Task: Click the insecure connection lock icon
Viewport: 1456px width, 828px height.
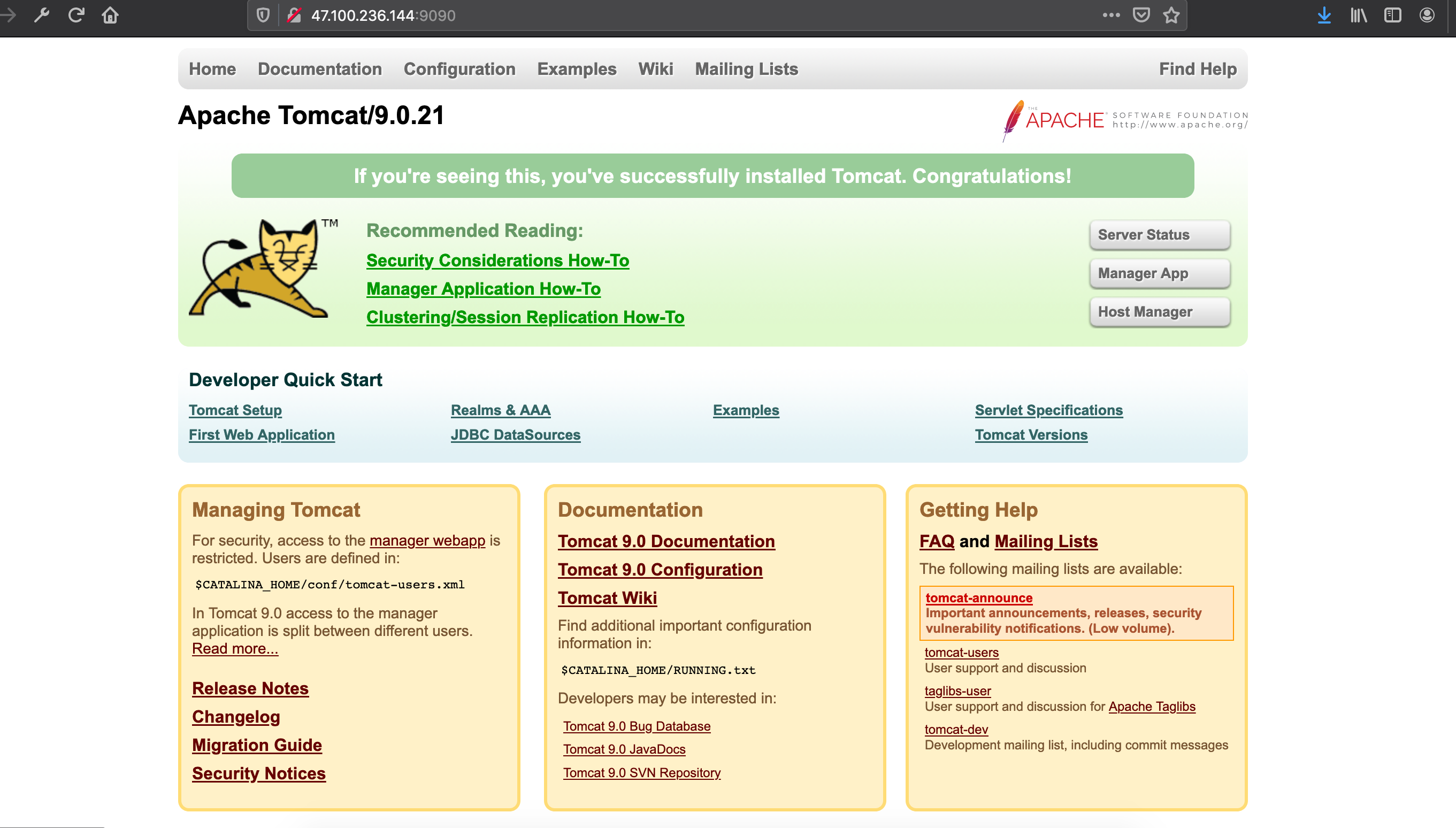Action: (294, 16)
